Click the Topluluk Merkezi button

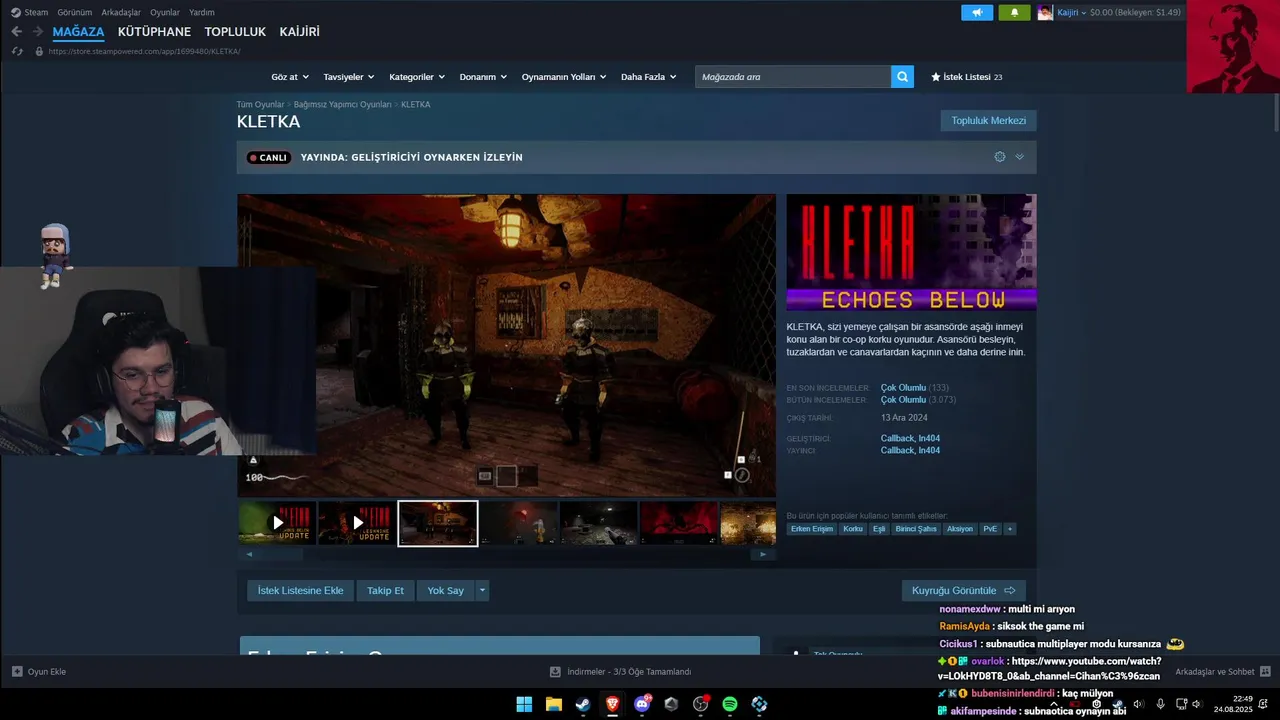(x=988, y=121)
